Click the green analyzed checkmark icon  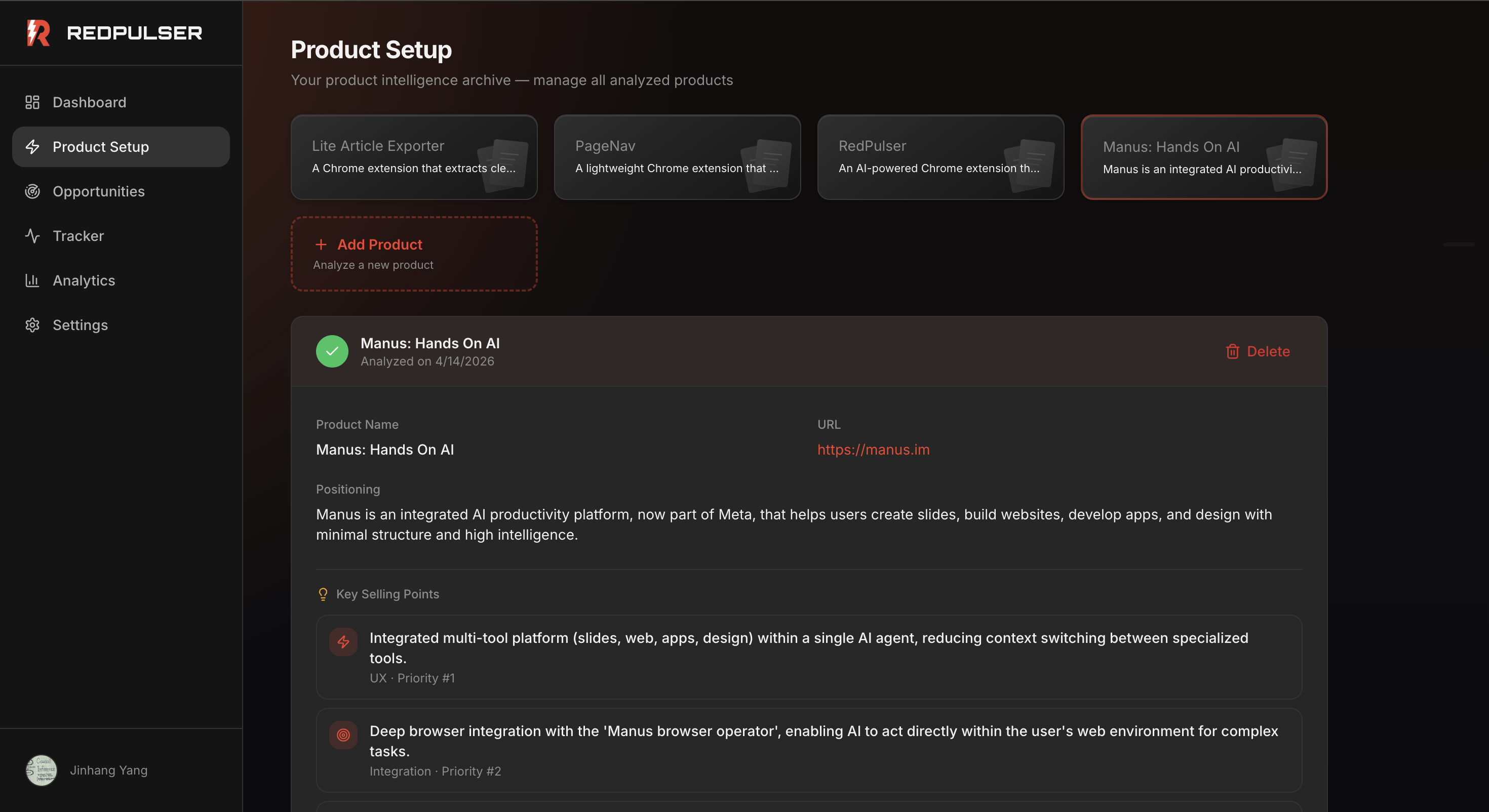tap(332, 351)
